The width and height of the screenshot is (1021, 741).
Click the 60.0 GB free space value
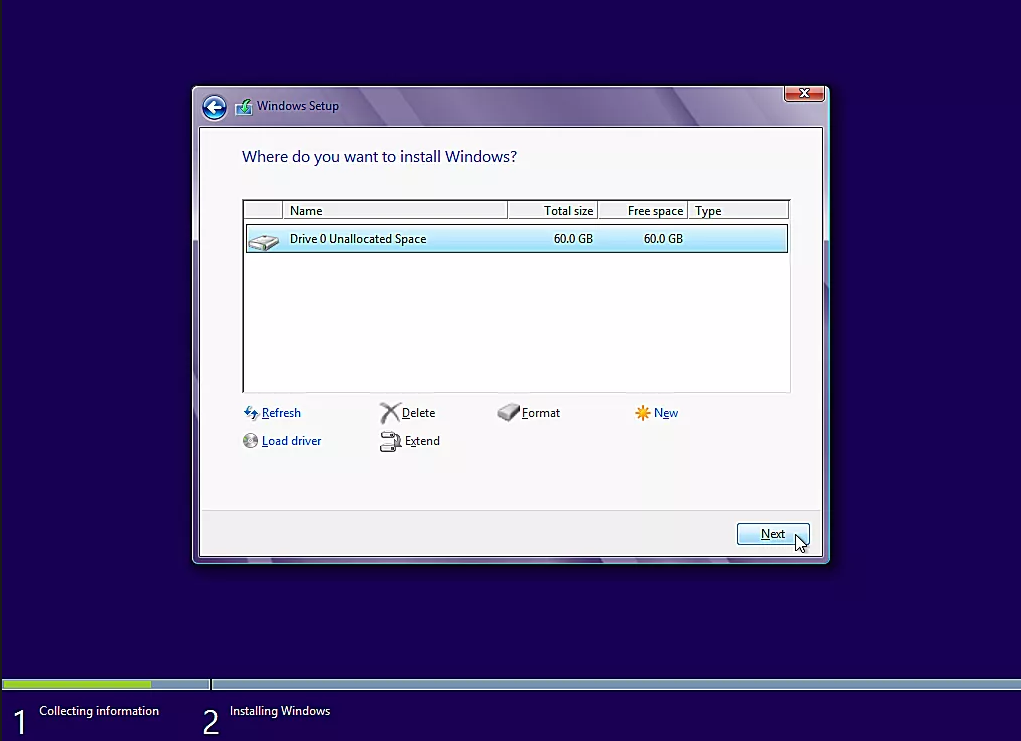(x=663, y=239)
